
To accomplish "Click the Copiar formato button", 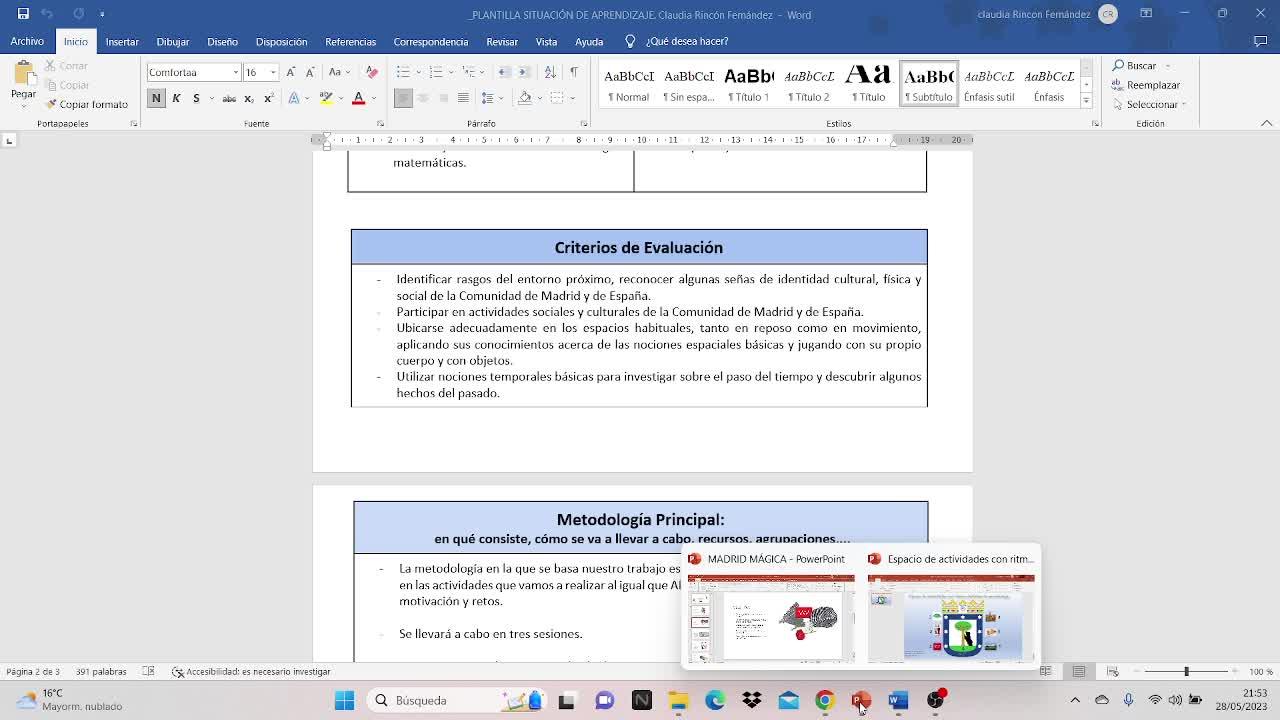I will coord(86,104).
